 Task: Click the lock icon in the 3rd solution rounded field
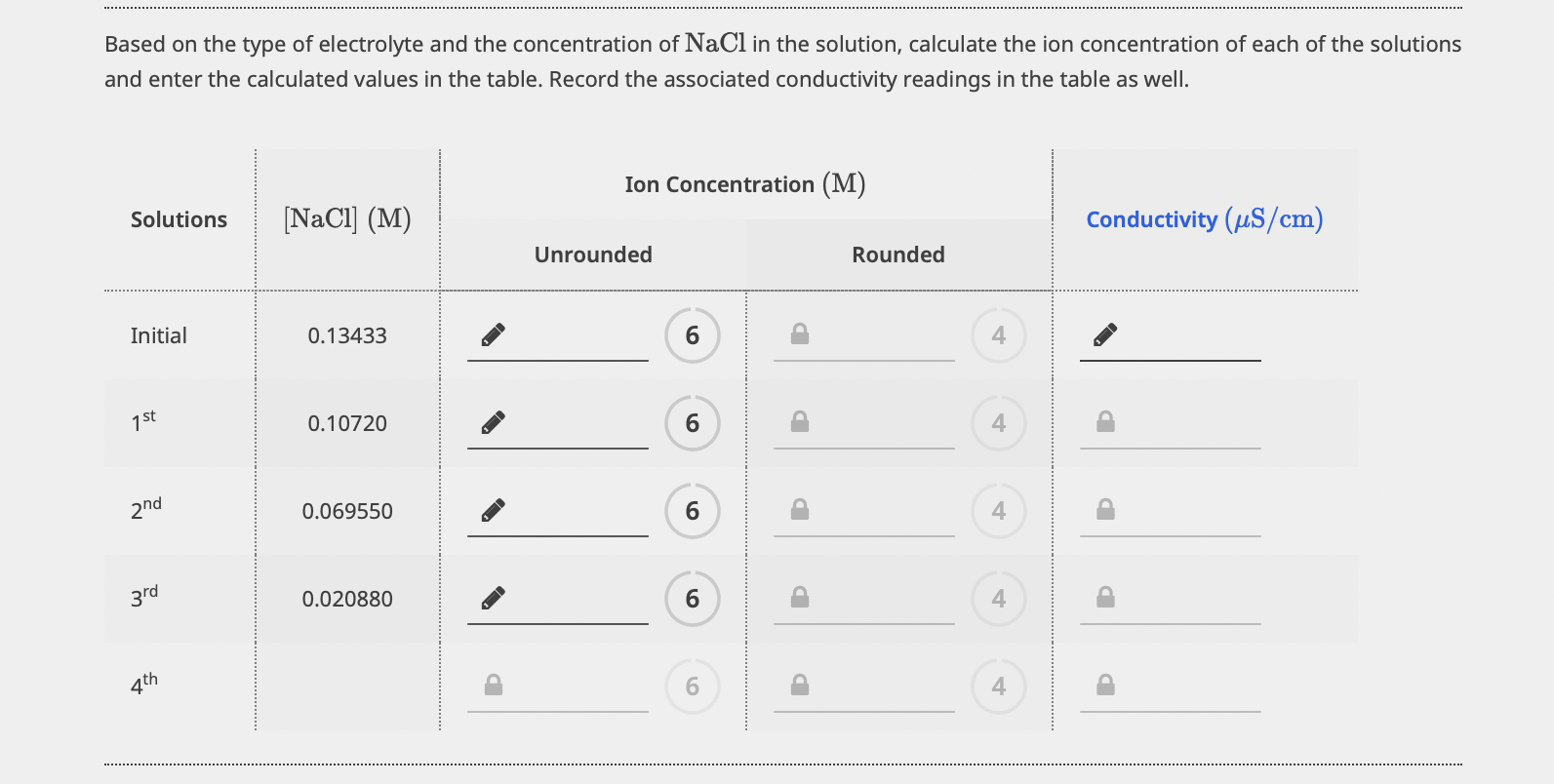click(800, 598)
